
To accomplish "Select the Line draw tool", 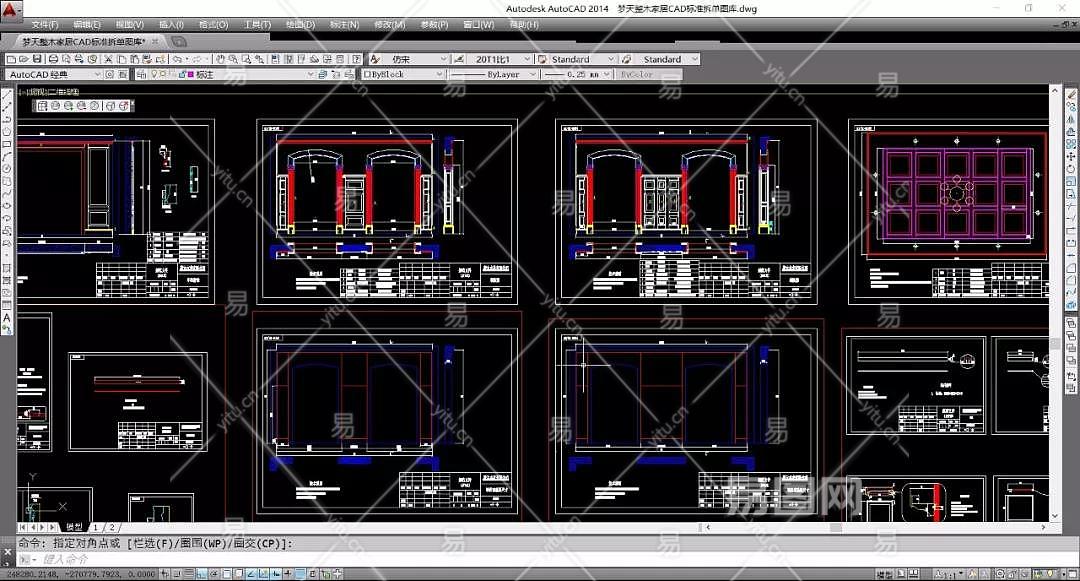I will (7, 94).
